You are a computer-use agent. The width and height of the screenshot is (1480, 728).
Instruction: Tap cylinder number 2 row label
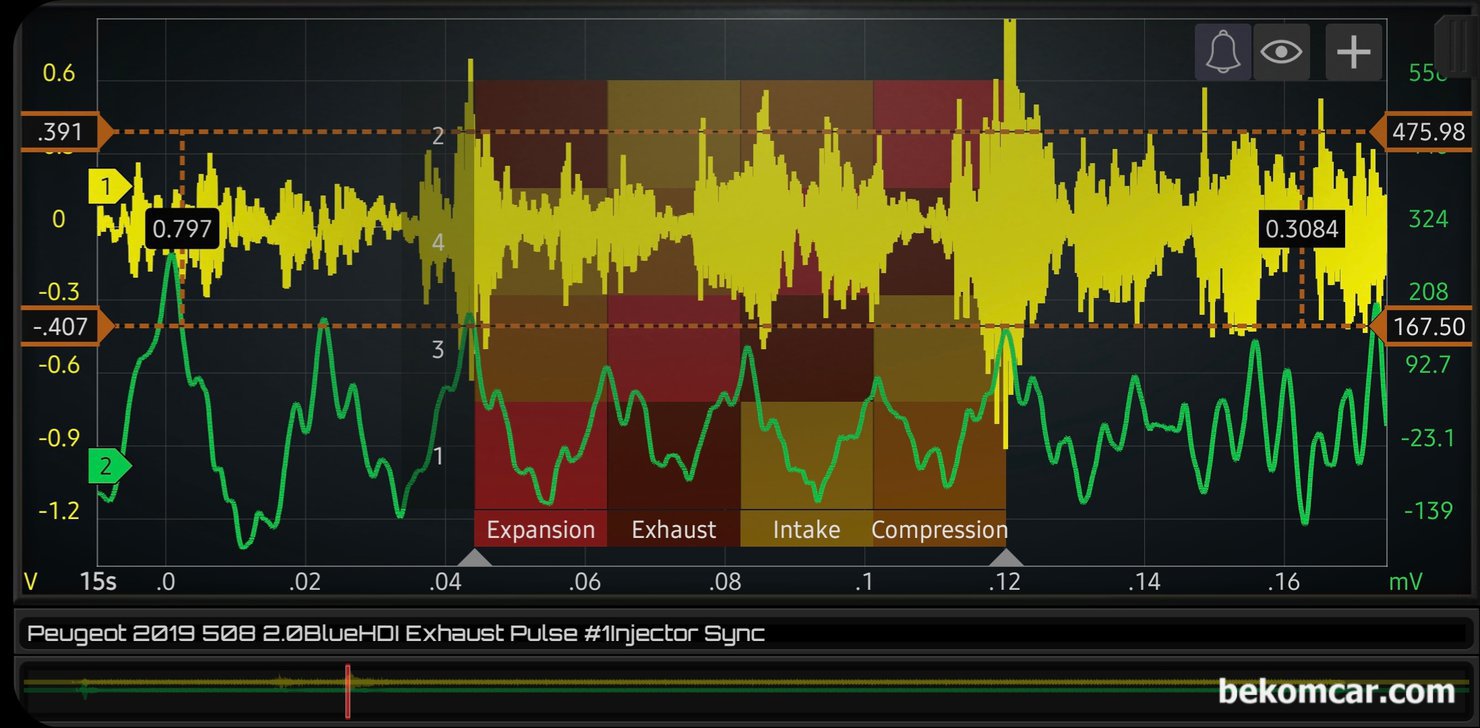click(x=438, y=136)
